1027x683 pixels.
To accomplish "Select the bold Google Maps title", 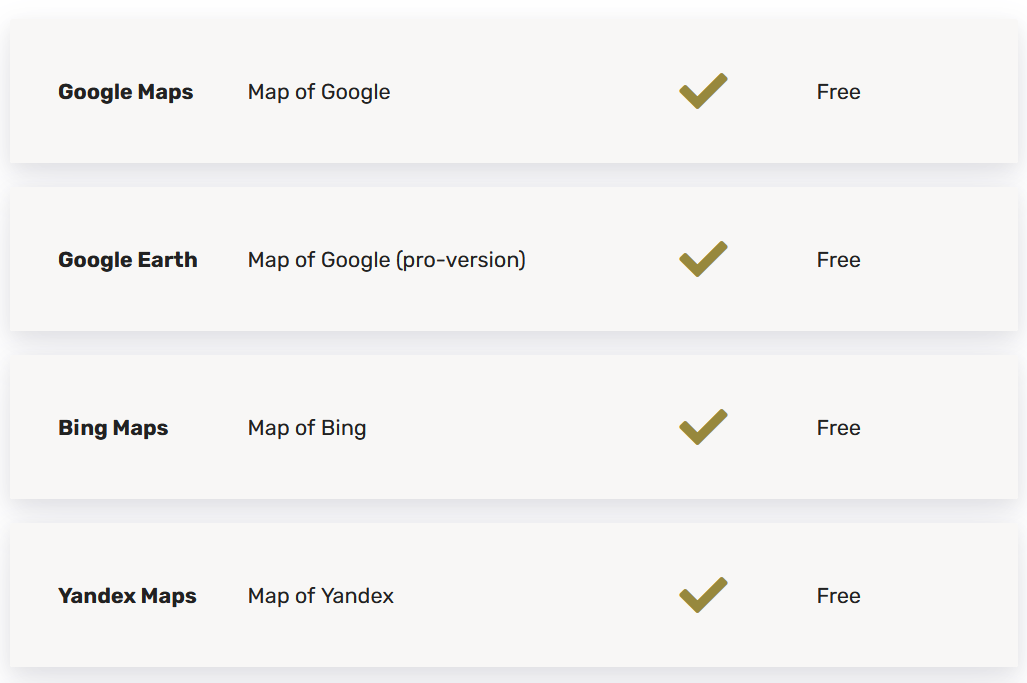I will click(126, 92).
